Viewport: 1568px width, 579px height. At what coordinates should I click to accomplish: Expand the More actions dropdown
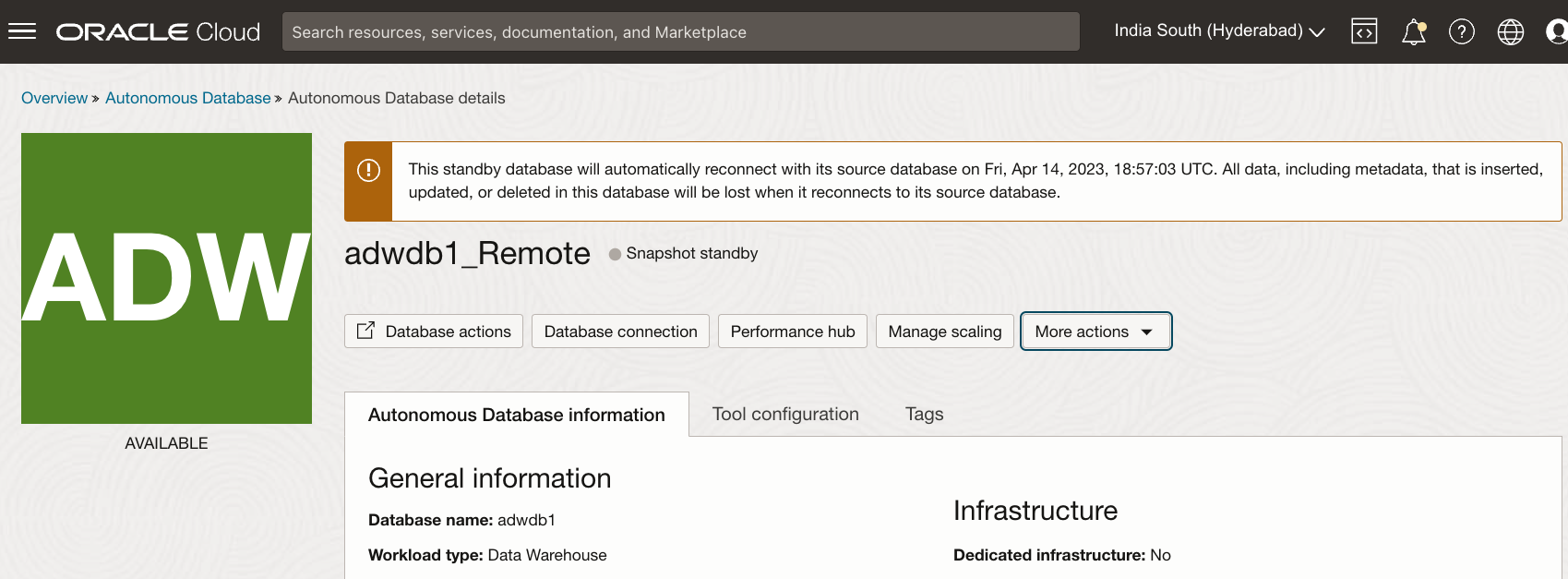1095,332
